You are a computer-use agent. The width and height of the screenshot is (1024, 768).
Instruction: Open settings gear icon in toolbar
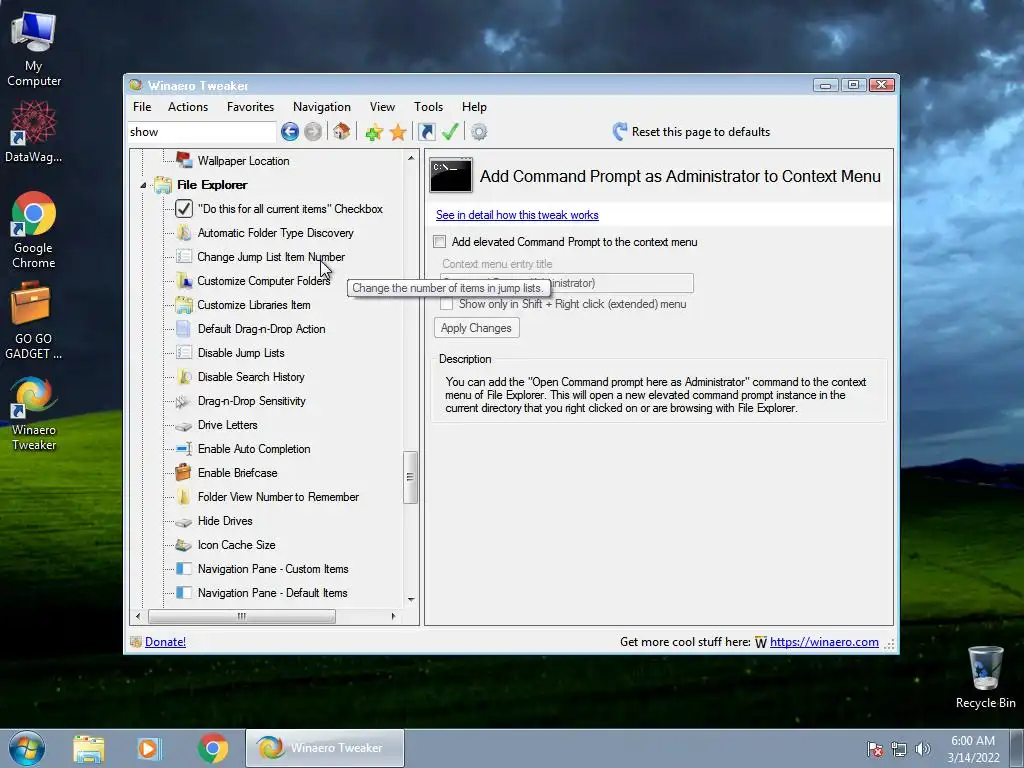click(x=479, y=132)
